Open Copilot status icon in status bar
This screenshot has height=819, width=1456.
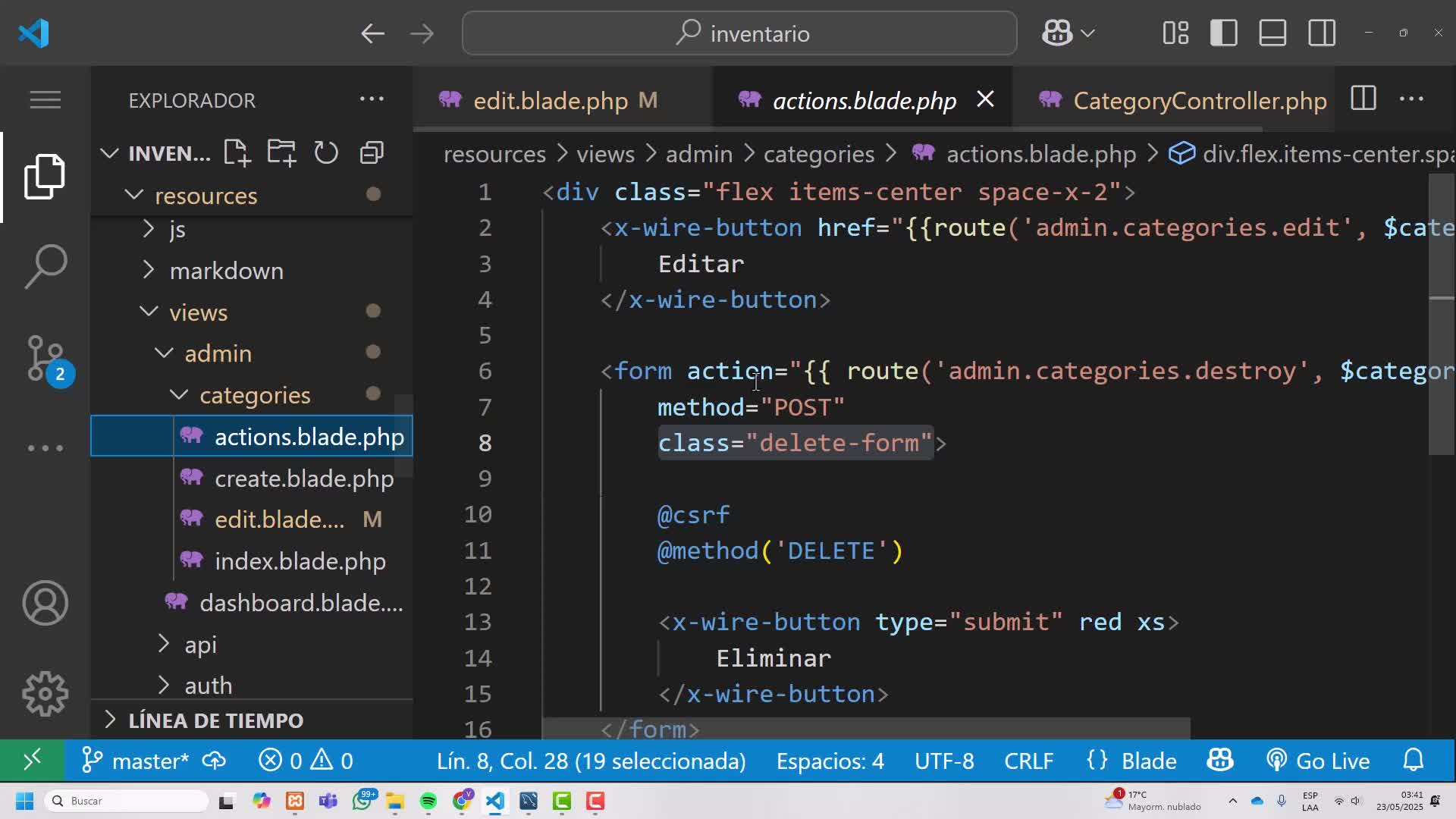[1220, 761]
